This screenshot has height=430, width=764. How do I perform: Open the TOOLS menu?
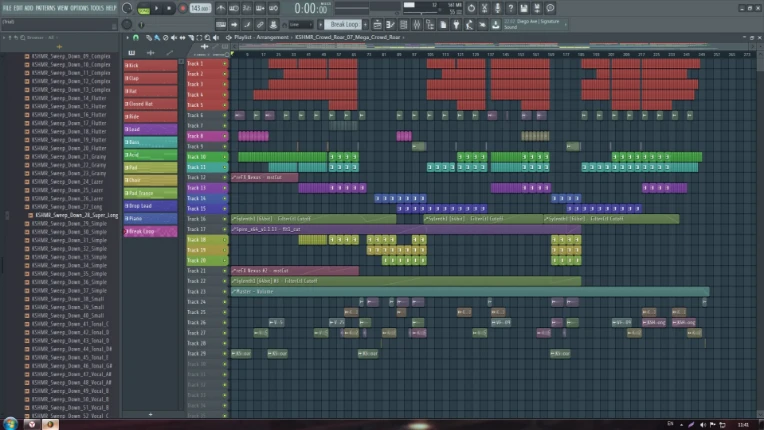pyautogui.click(x=97, y=8)
